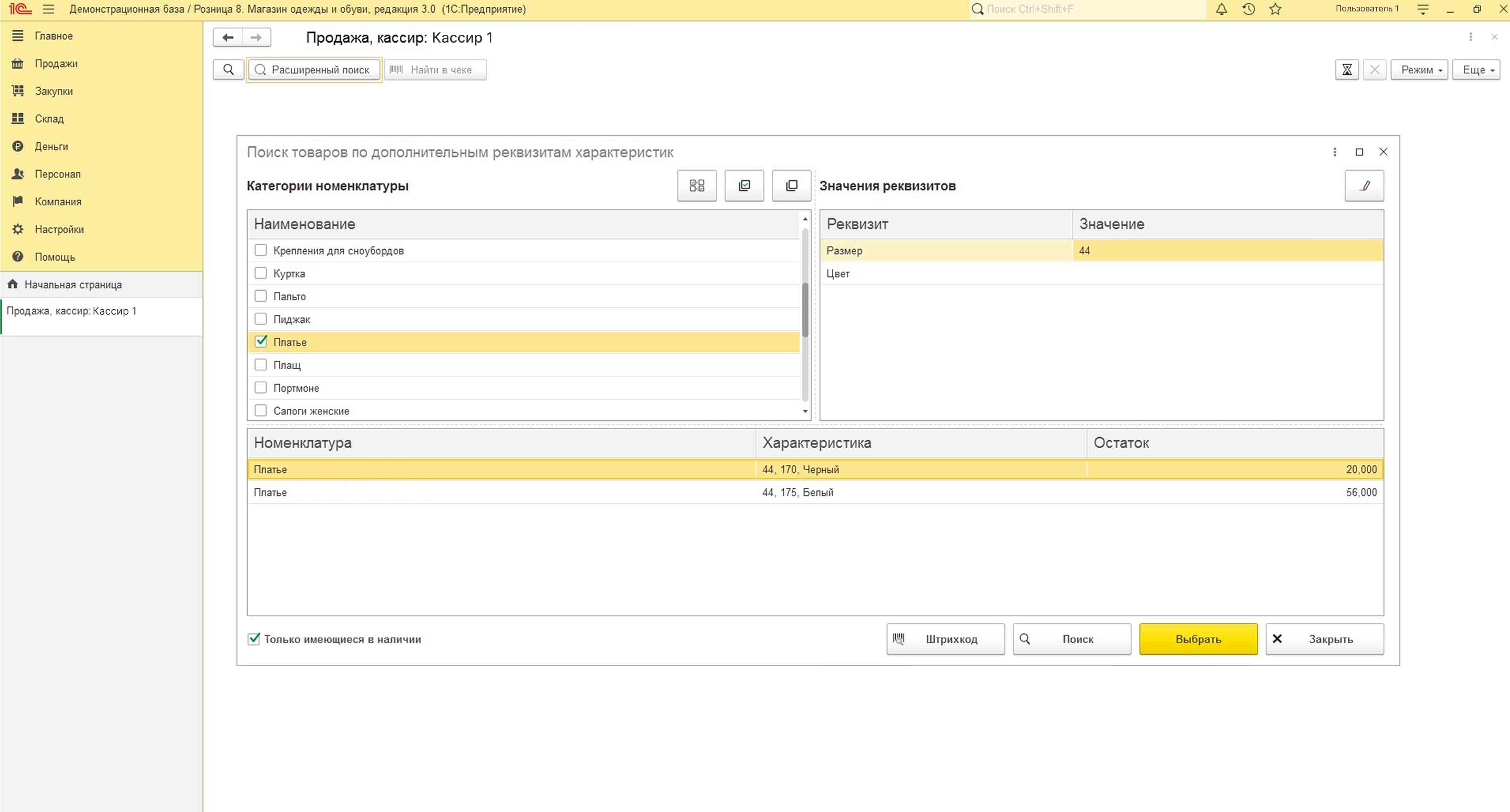Image resolution: width=1510 pixels, height=812 pixels.
Task: Open the history clock icon
Action: [1248, 9]
